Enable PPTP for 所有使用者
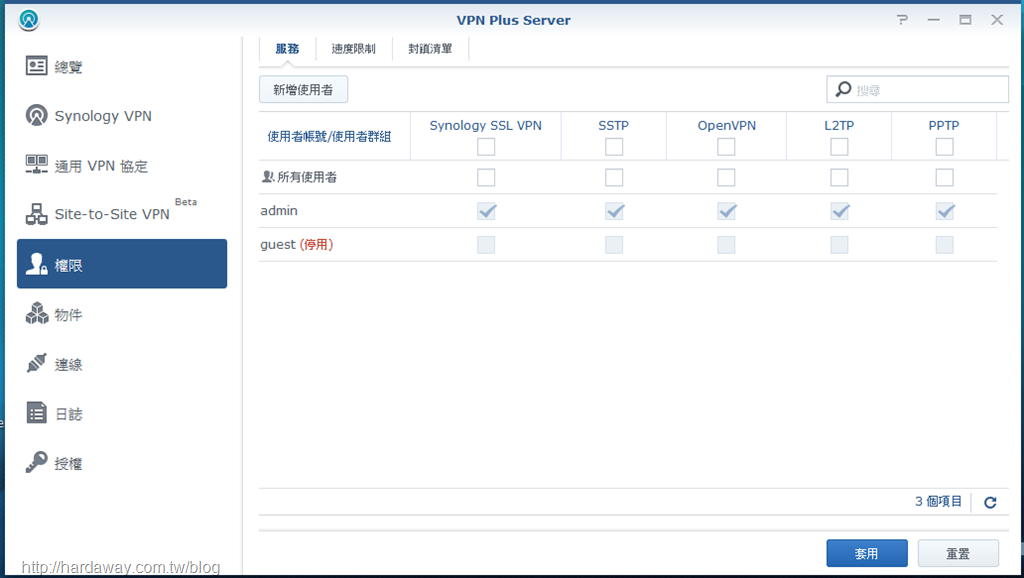 click(x=944, y=177)
